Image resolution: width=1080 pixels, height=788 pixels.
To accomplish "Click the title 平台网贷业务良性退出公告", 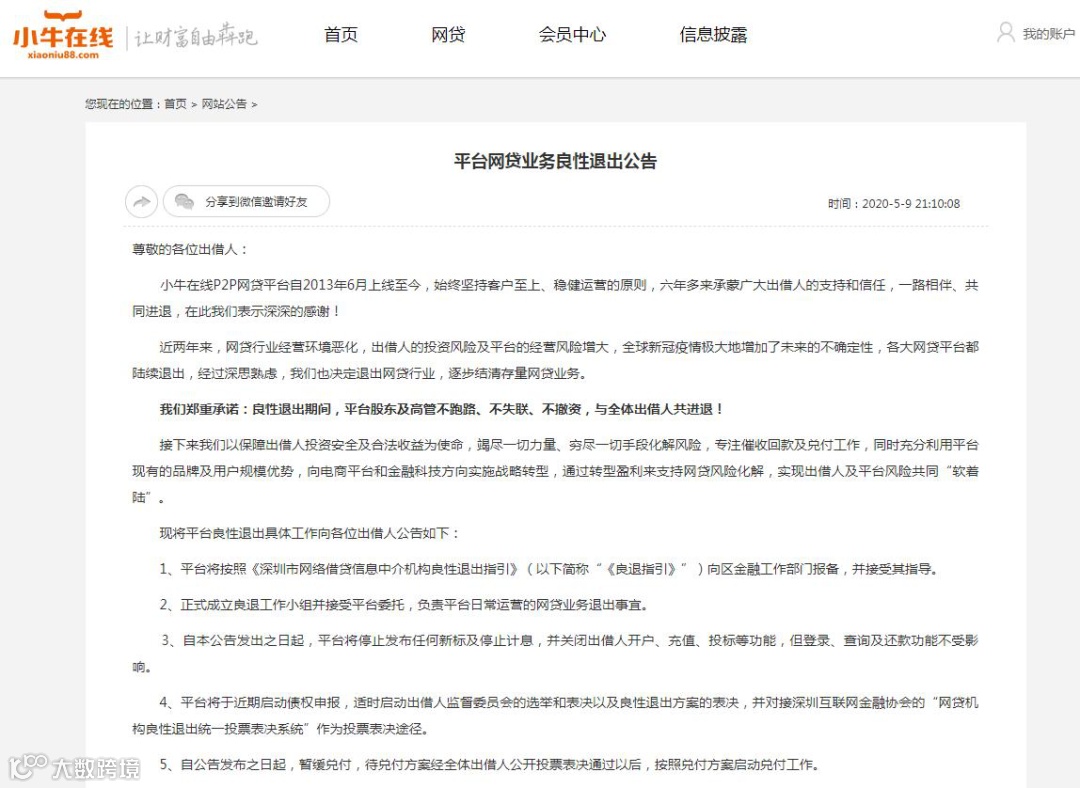I will coord(555,161).
